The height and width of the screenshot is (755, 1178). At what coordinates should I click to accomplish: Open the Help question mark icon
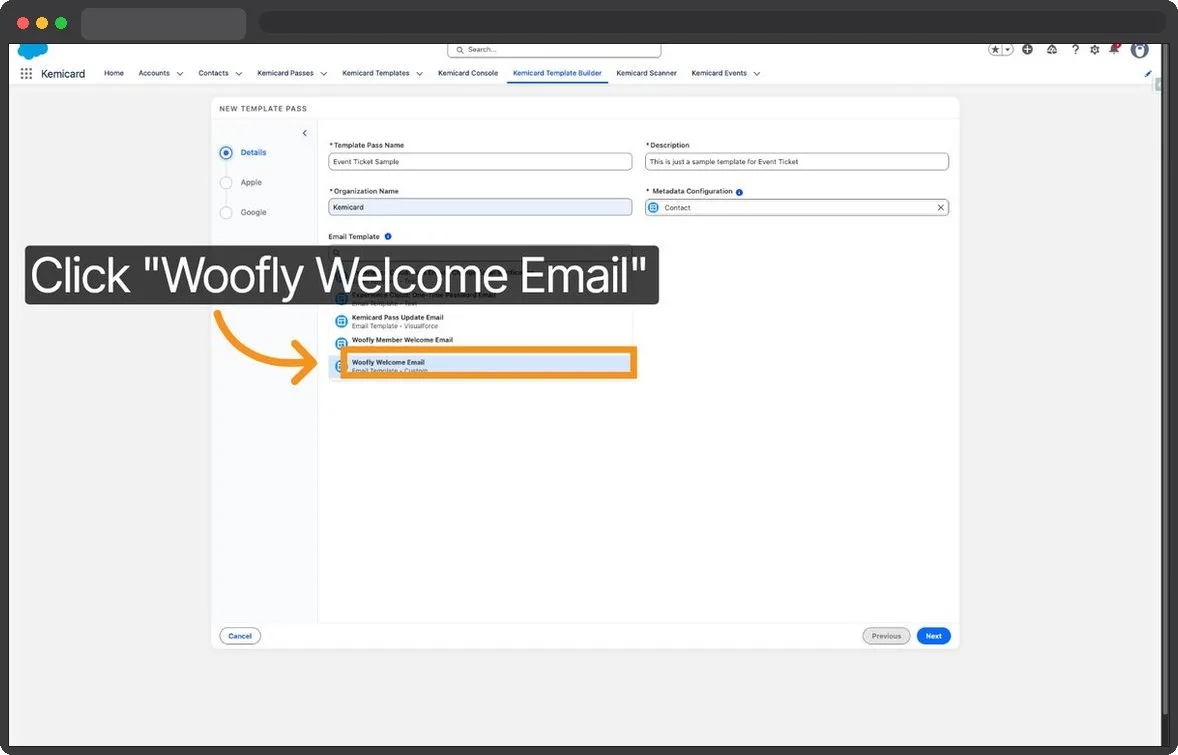pos(1075,50)
